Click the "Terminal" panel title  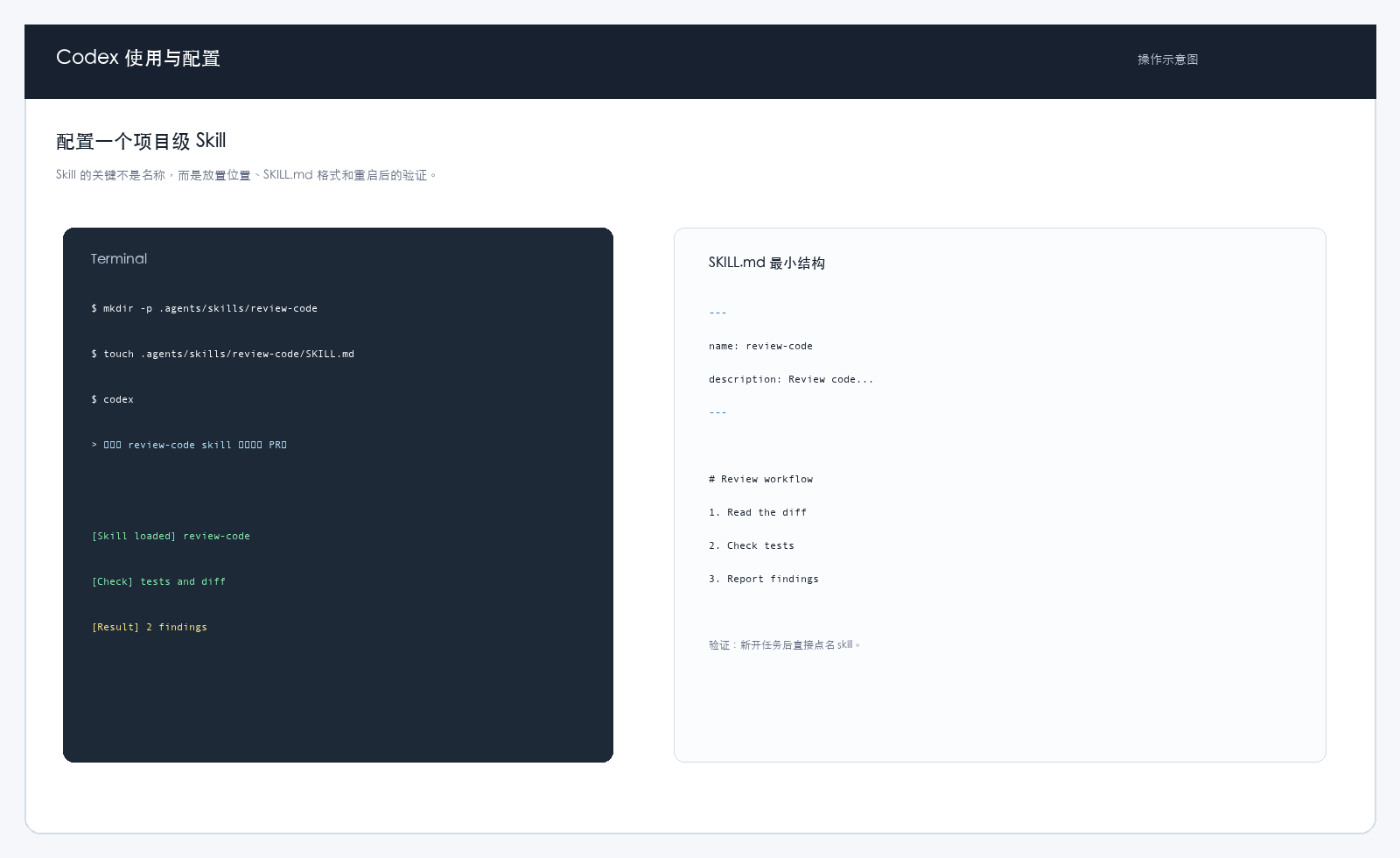coord(119,259)
